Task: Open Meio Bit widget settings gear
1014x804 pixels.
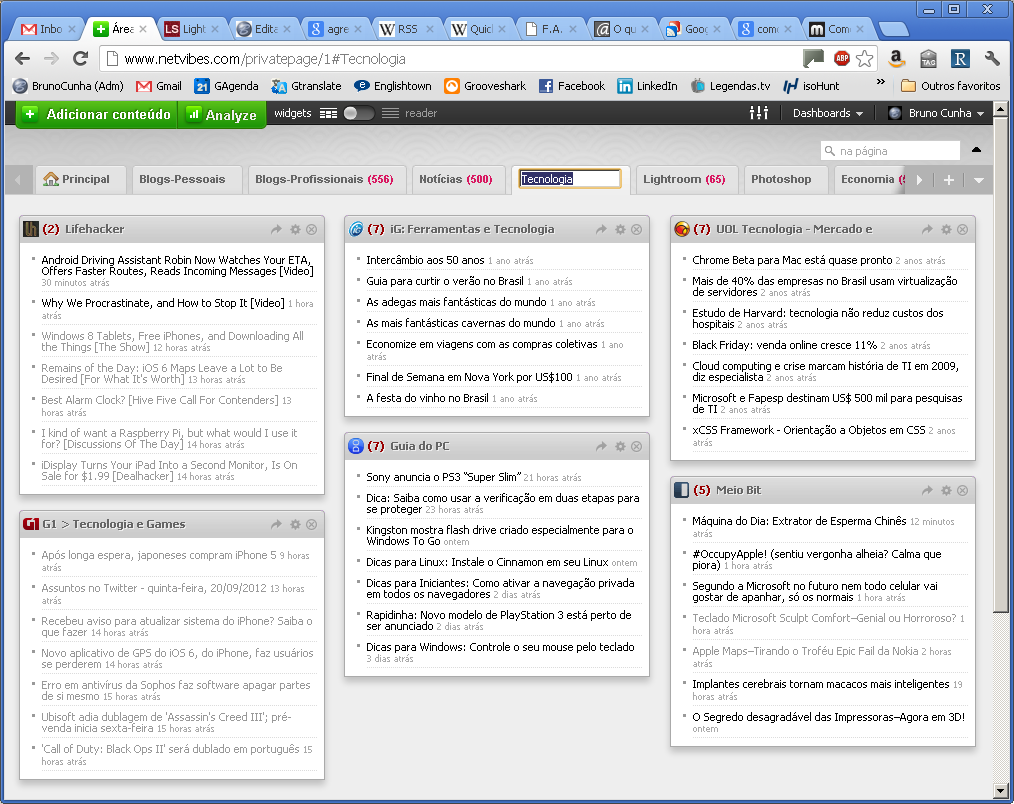Action: pyautogui.click(x=946, y=490)
